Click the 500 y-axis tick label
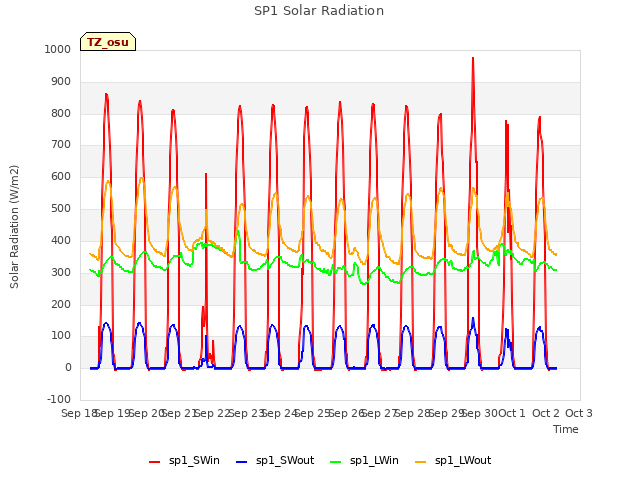The height and width of the screenshot is (480, 640). coord(61,208)
